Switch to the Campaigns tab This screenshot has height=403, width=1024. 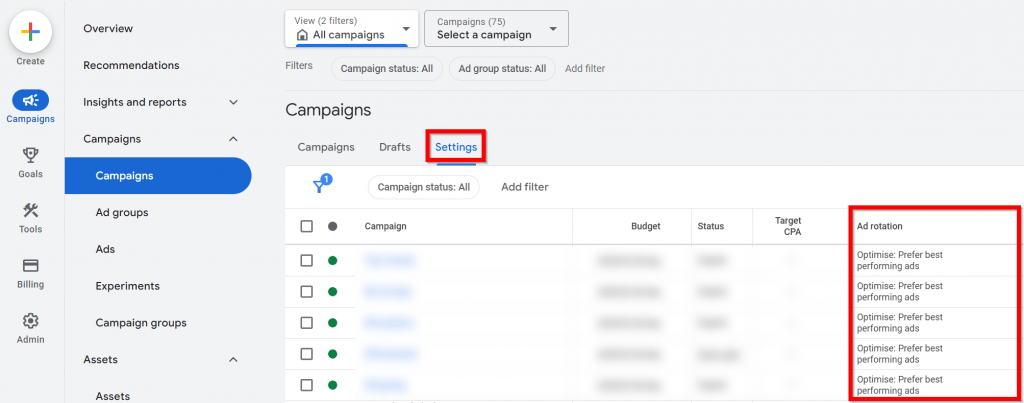[x=326, y=147]
